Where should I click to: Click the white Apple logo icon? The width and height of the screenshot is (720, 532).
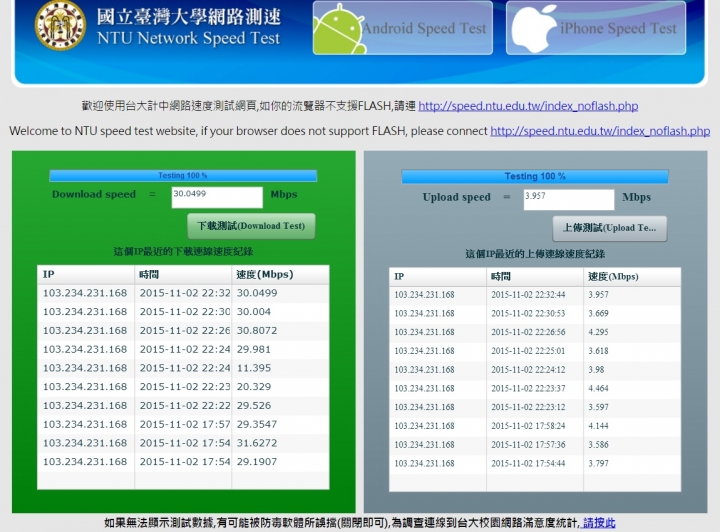(534, 28)
